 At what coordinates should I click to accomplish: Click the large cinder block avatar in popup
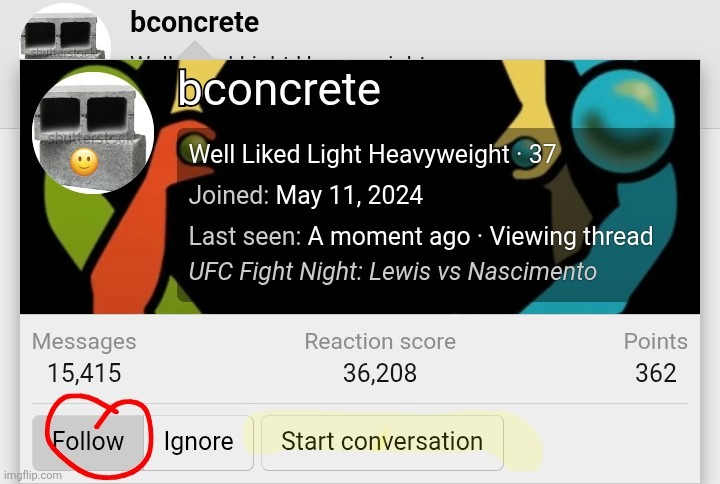click(93, 133)
